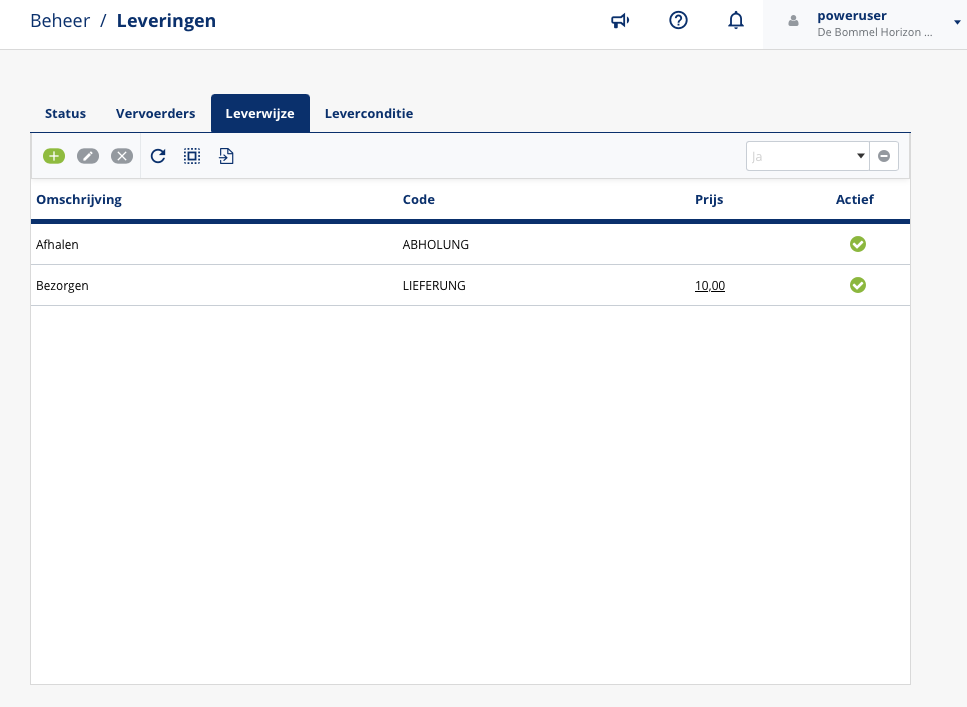Click the 10,00 price link for Bezorgen

point(710,286)
